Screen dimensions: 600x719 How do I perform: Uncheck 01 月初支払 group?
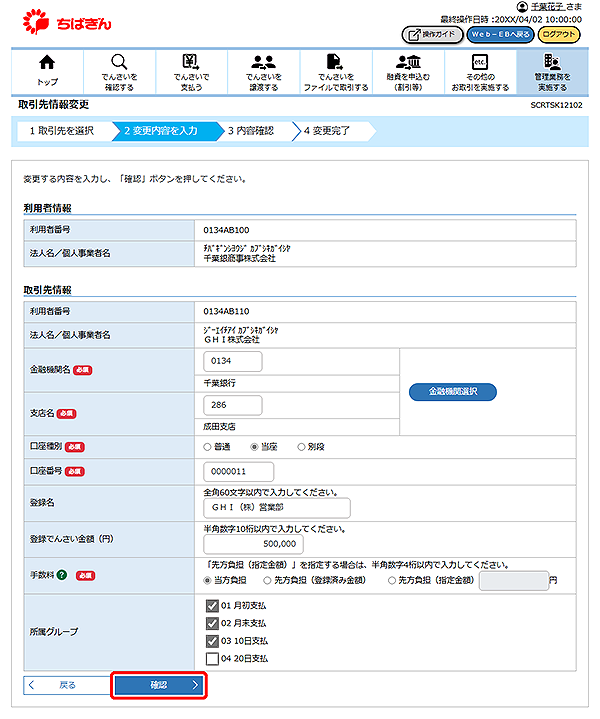(x=212, y=606)
